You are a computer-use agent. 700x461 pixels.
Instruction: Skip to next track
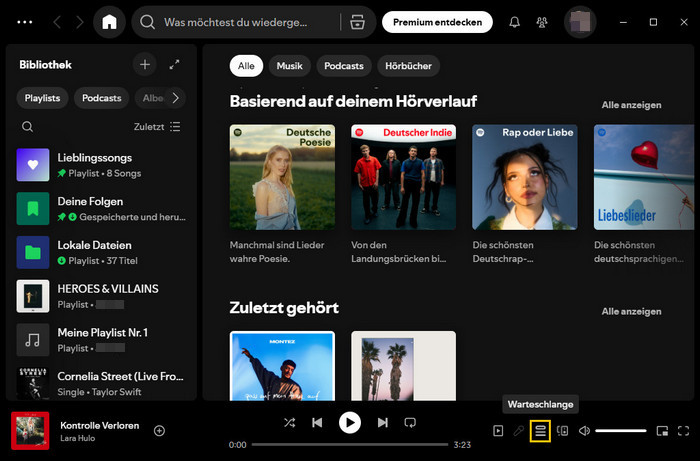[383, 422]
